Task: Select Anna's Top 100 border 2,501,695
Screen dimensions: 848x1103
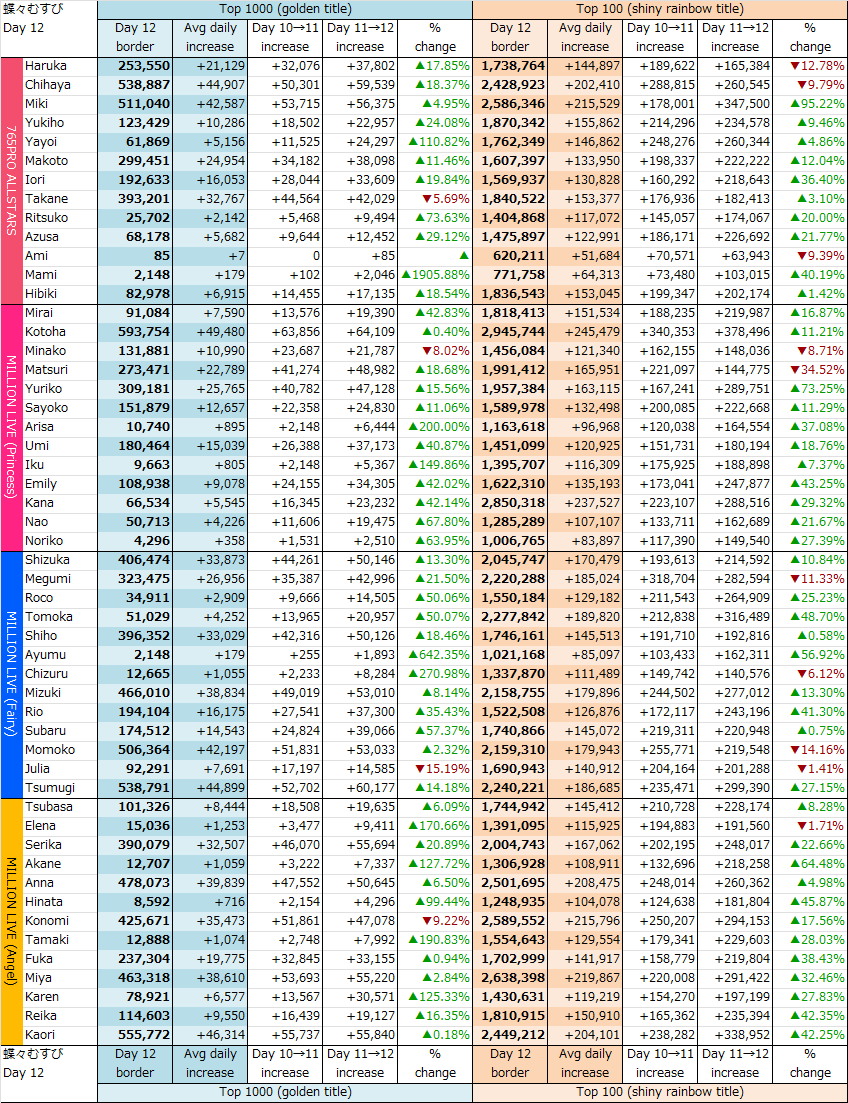Action: tap(510, 883)
